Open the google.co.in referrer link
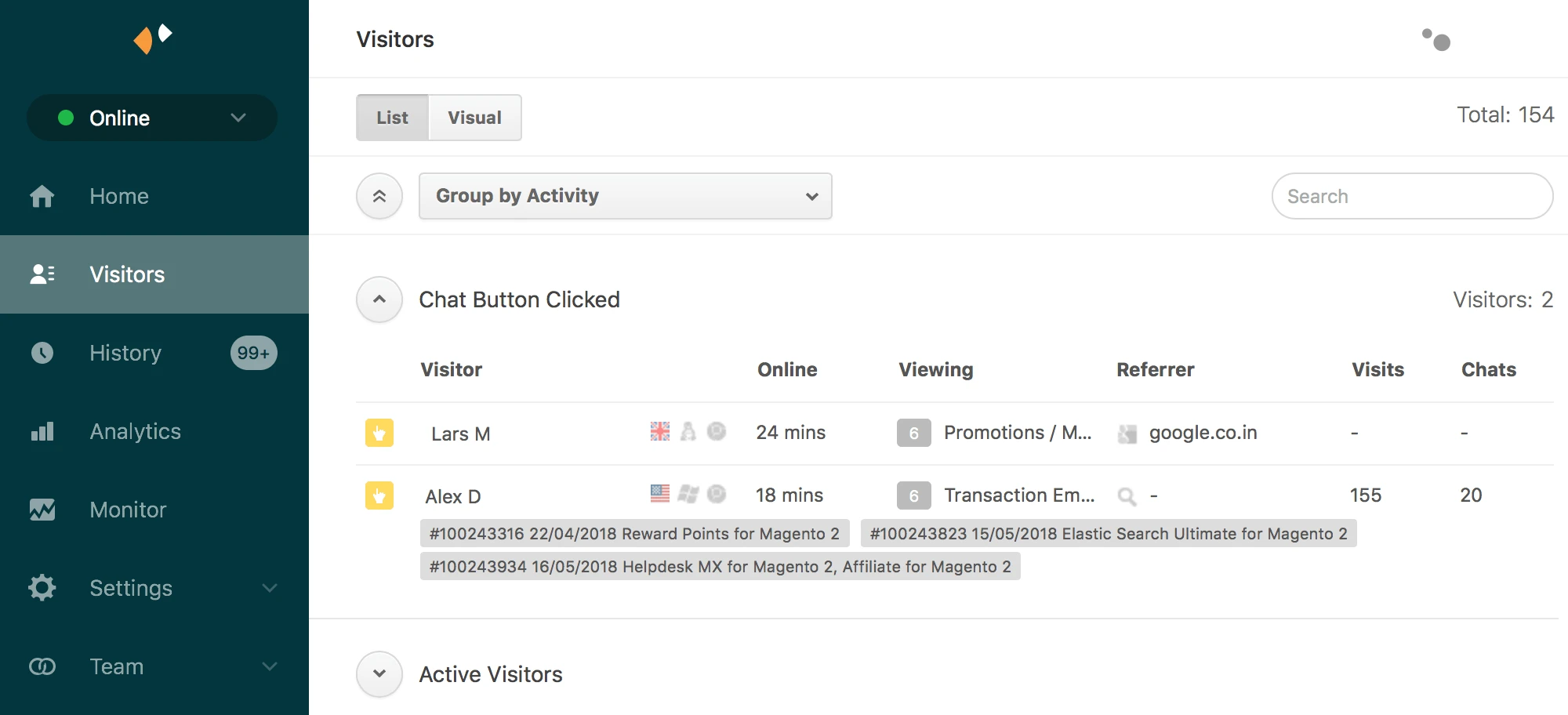Viewport: 1568px width, 715px height. (1202, 432)
